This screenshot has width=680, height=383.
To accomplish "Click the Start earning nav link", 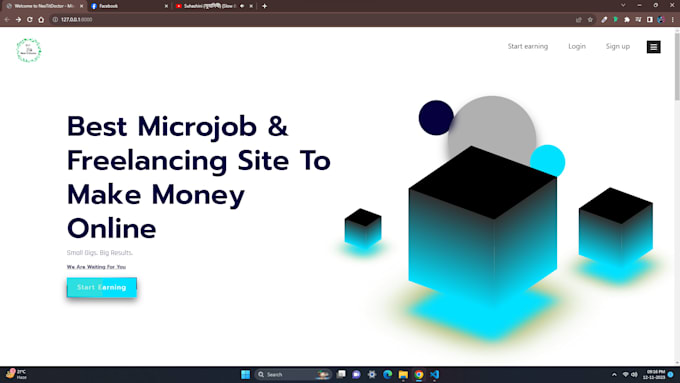I will click(528, 46).
